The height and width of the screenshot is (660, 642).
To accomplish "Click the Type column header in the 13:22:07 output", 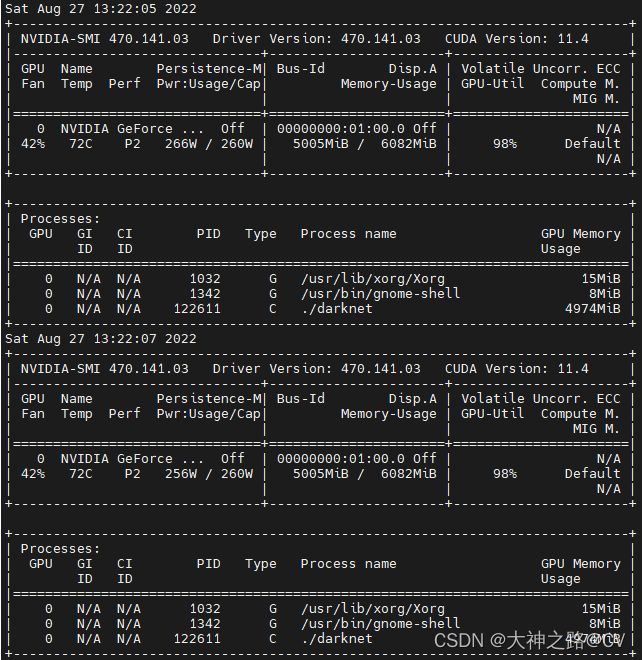I will [x=261, y=564].
